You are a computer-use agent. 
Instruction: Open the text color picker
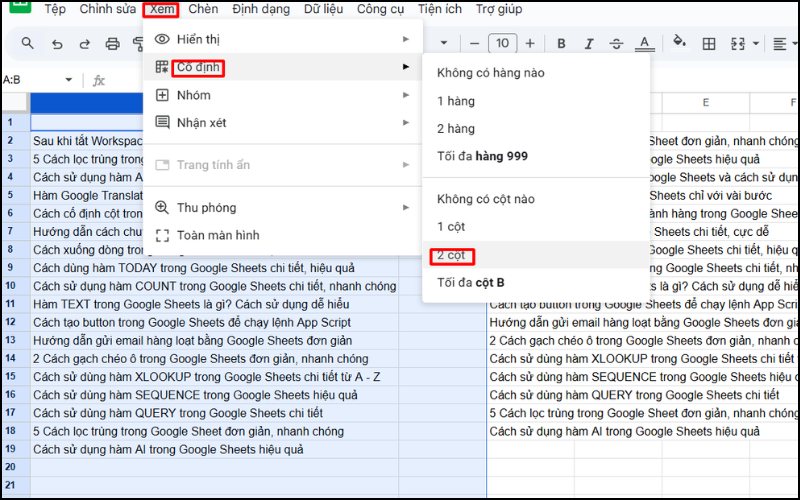[x=644, y=44]
